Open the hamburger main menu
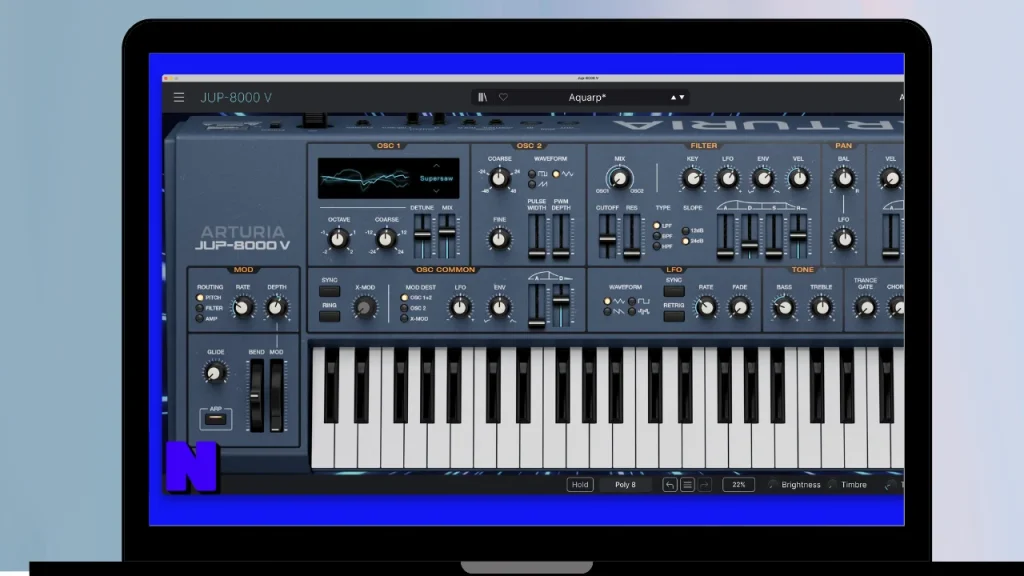The width and height of the screenshot is (1024, 576). click(x=178, y=97)
